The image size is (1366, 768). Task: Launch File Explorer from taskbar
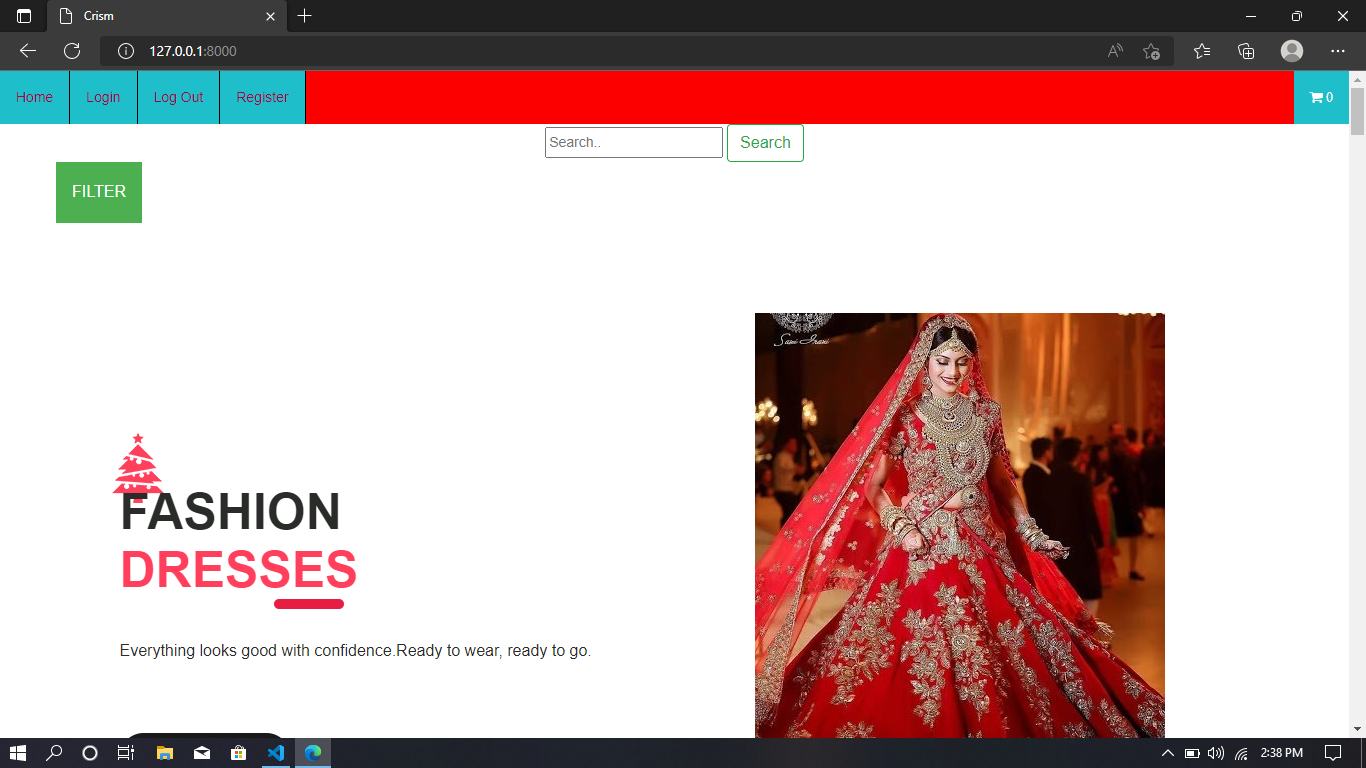pyautogui.click(x=165, y=753)
